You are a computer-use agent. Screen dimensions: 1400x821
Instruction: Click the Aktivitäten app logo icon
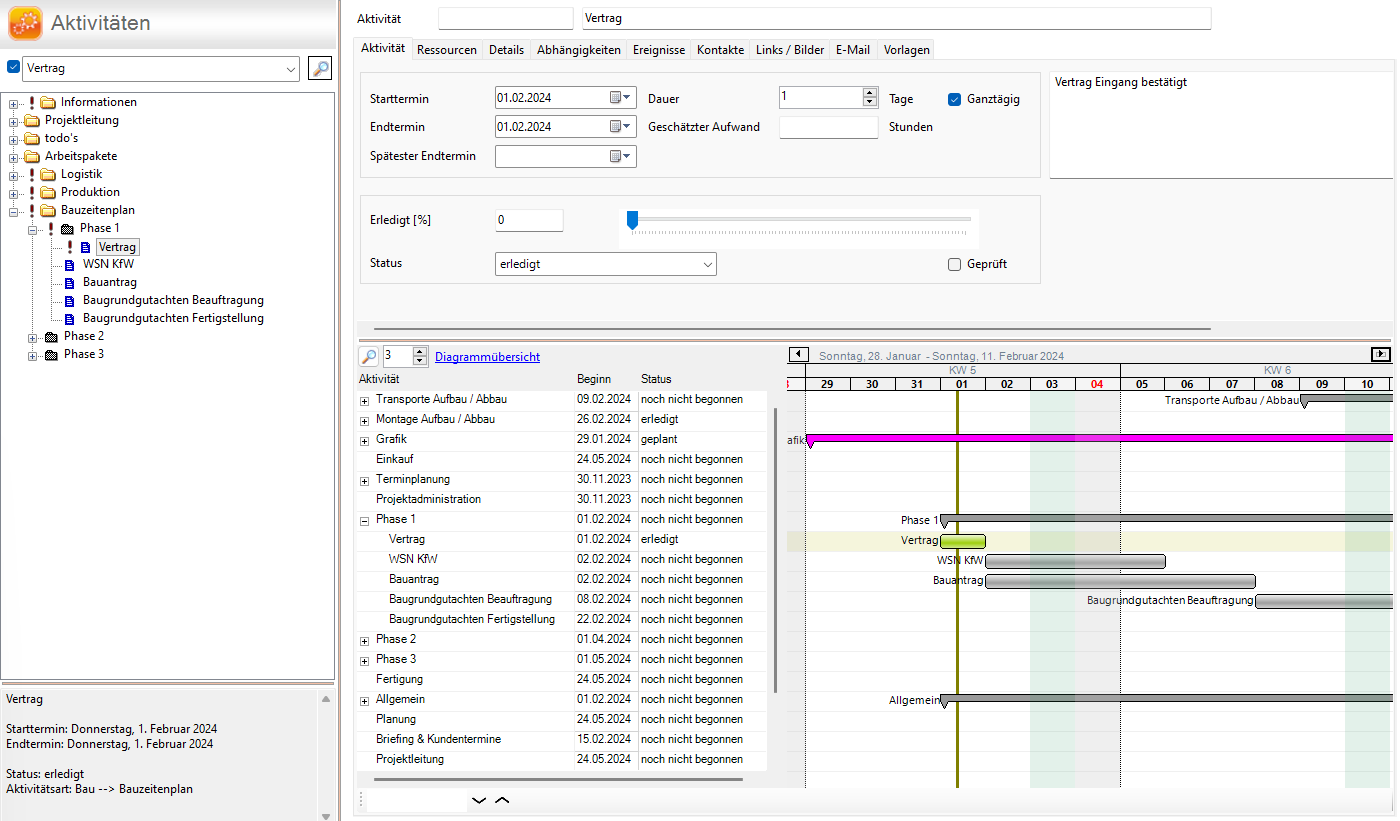tap(25, 23)
